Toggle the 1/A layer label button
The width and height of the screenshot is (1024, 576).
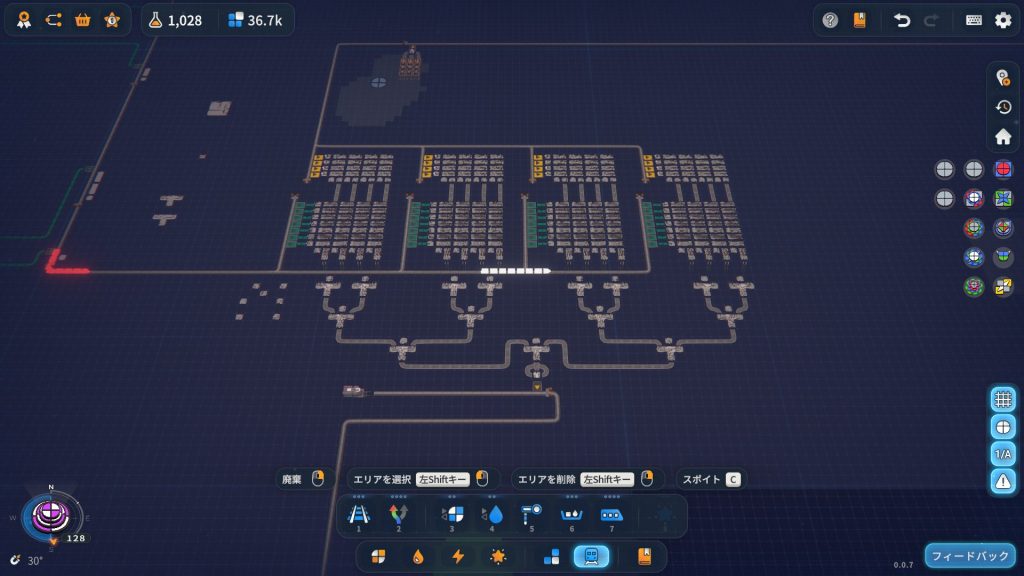pyautogui.click(x=1003, y=454)
